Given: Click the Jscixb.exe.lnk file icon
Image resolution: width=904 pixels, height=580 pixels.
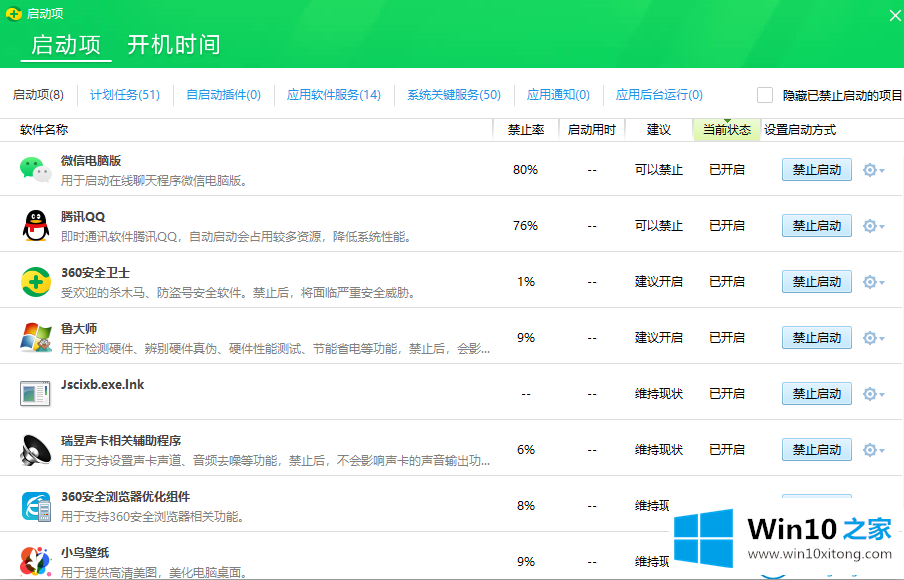Looking at the screenshot, I should click(35, 394).
